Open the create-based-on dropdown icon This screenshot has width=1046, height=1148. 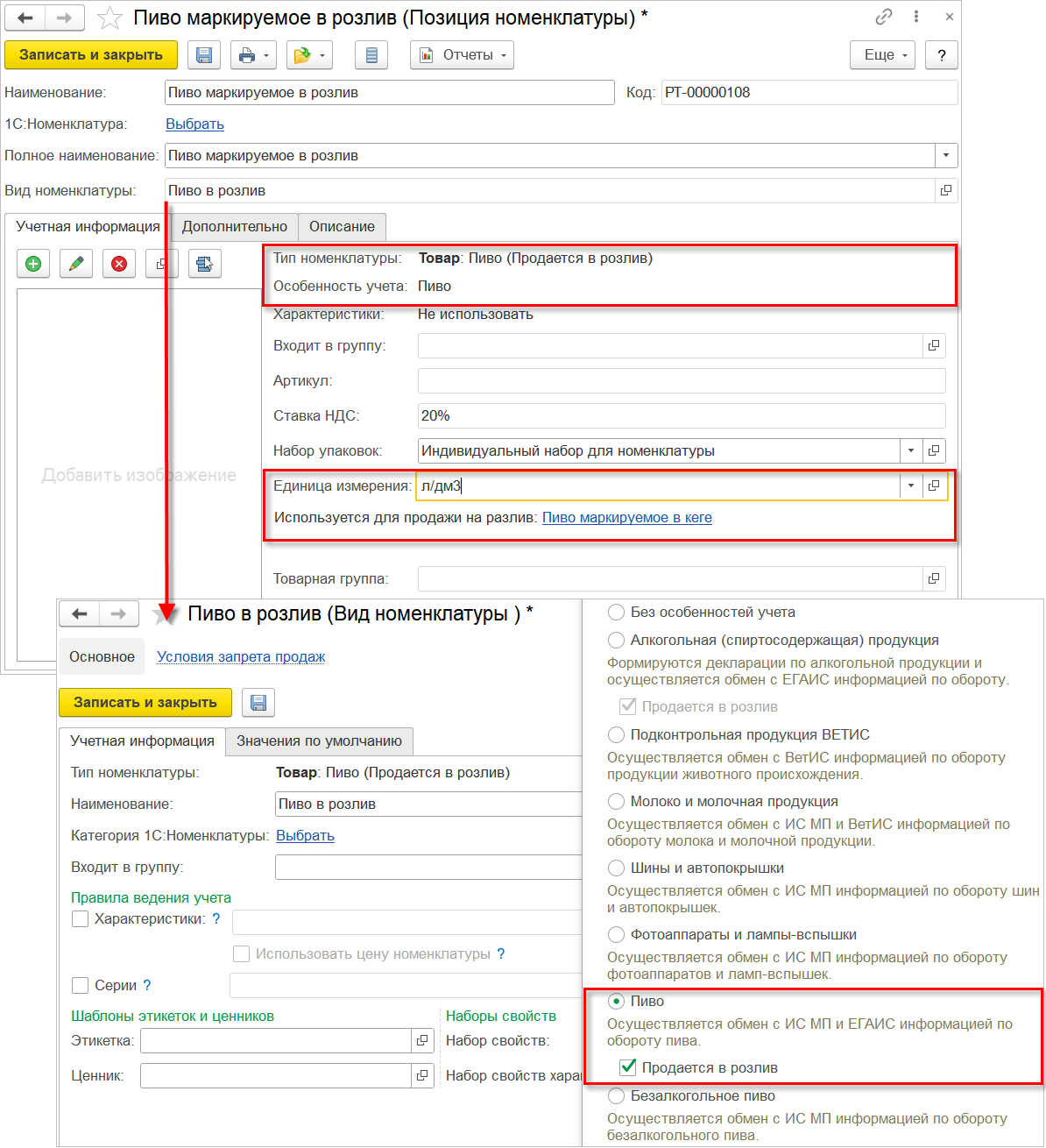click(x=308, y=54)
